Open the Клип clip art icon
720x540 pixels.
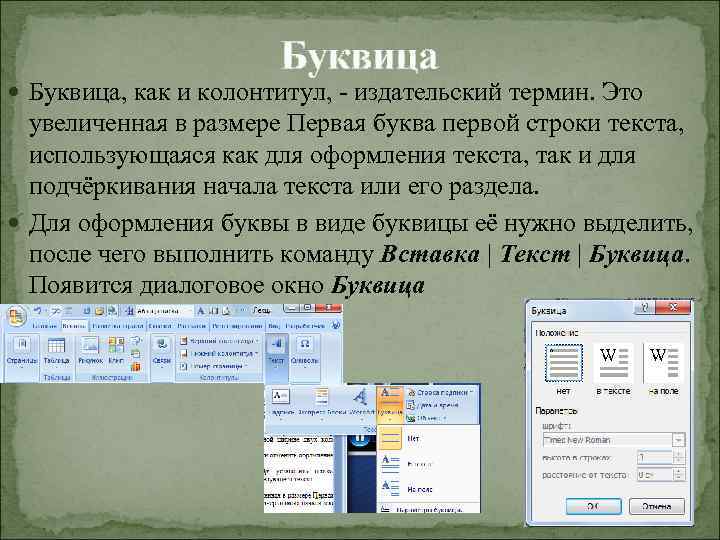click(116, 345)
